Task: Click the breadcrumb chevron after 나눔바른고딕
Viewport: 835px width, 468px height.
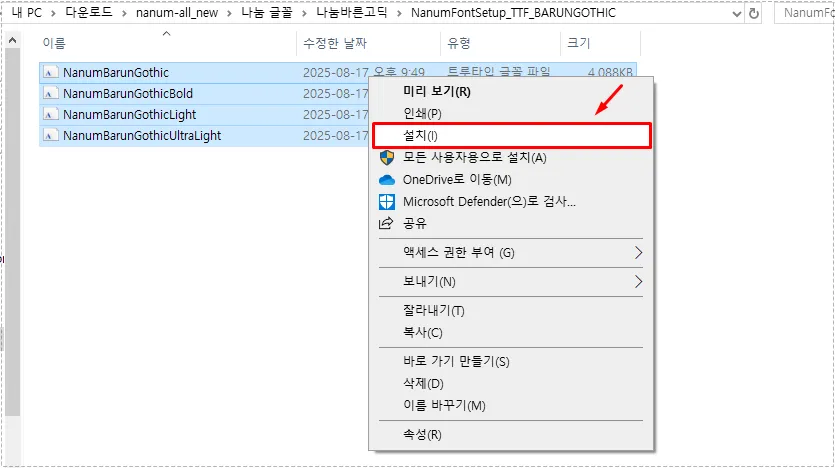Action: [399, 13]
